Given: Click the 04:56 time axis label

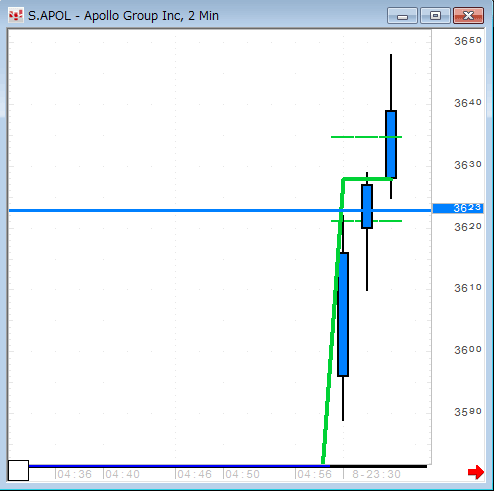Looking at the screenshot, I should pyautogui.click(x=314, y=474).
